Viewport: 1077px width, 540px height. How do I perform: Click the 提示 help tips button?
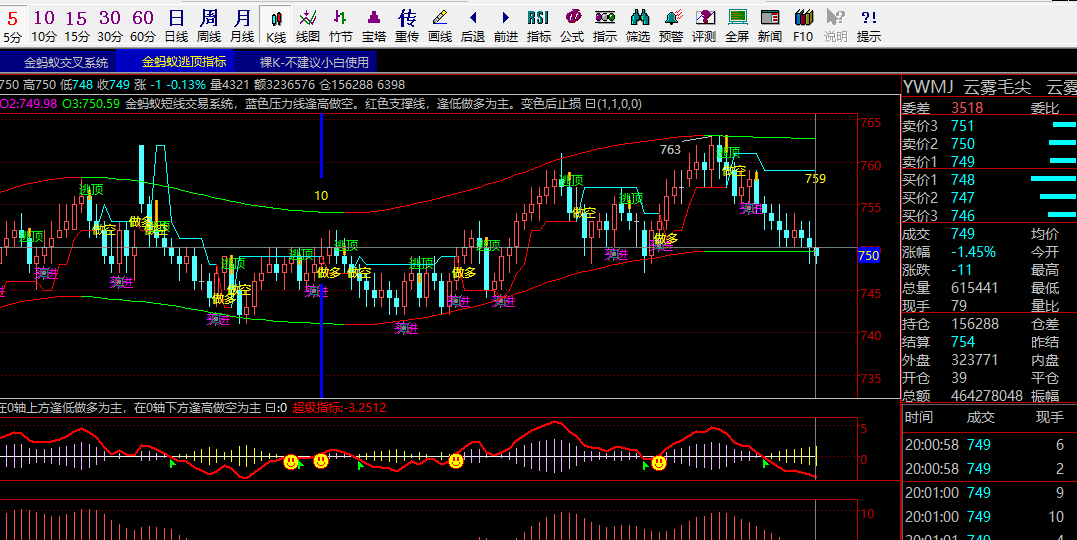[869, 25]
